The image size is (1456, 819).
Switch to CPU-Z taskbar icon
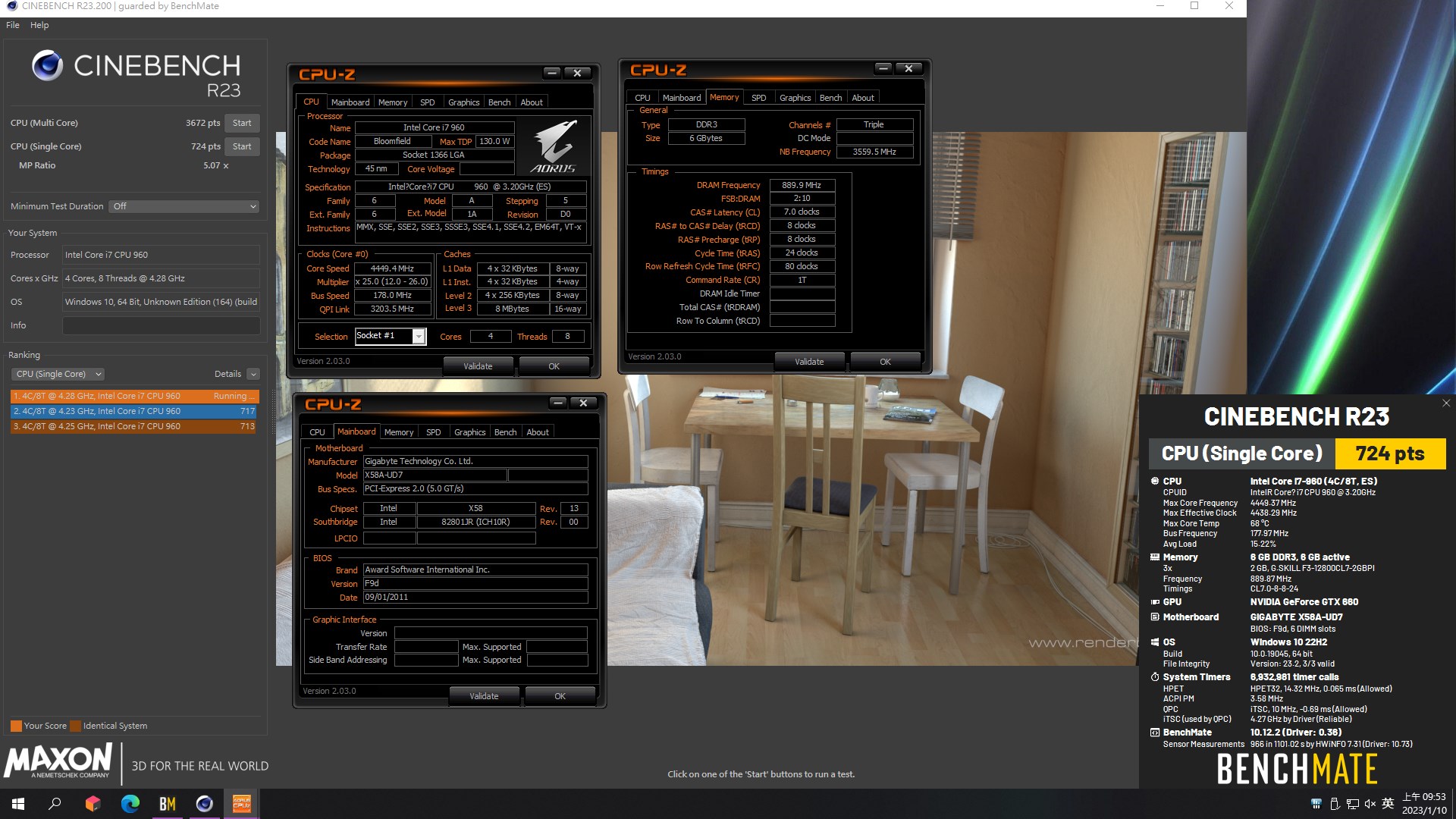click(242, 804)
